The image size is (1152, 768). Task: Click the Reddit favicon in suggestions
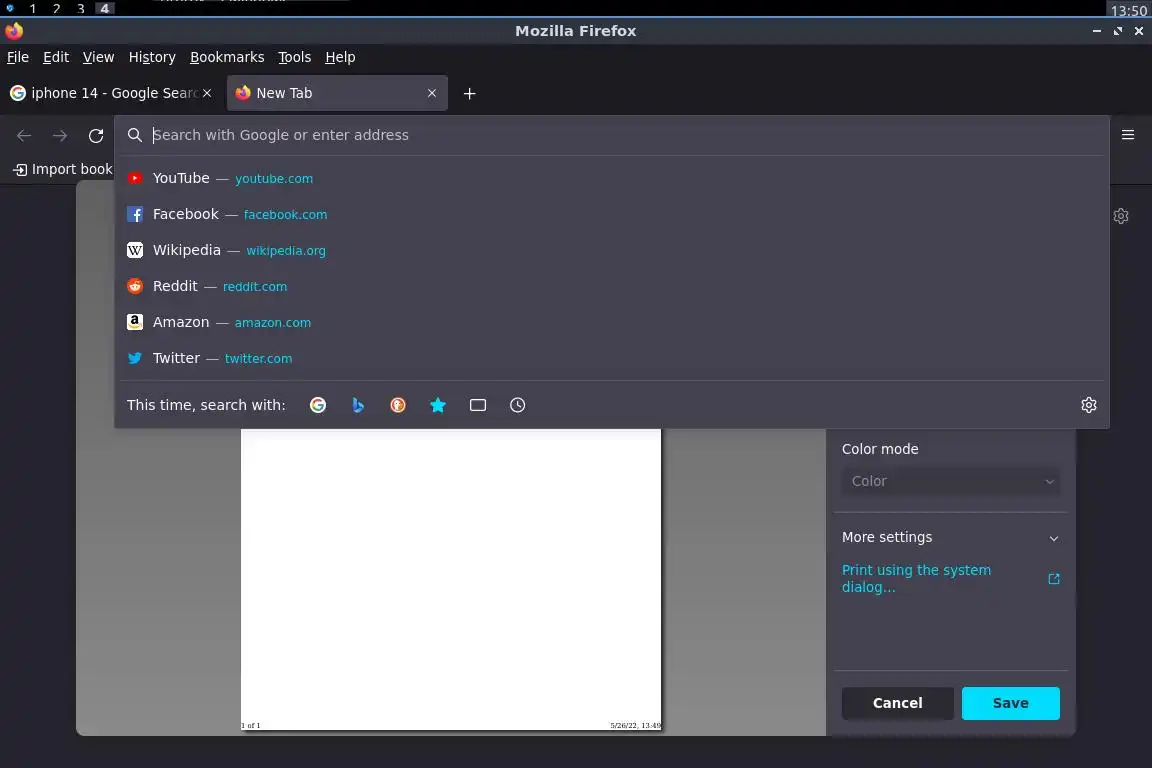click(134, 286)
